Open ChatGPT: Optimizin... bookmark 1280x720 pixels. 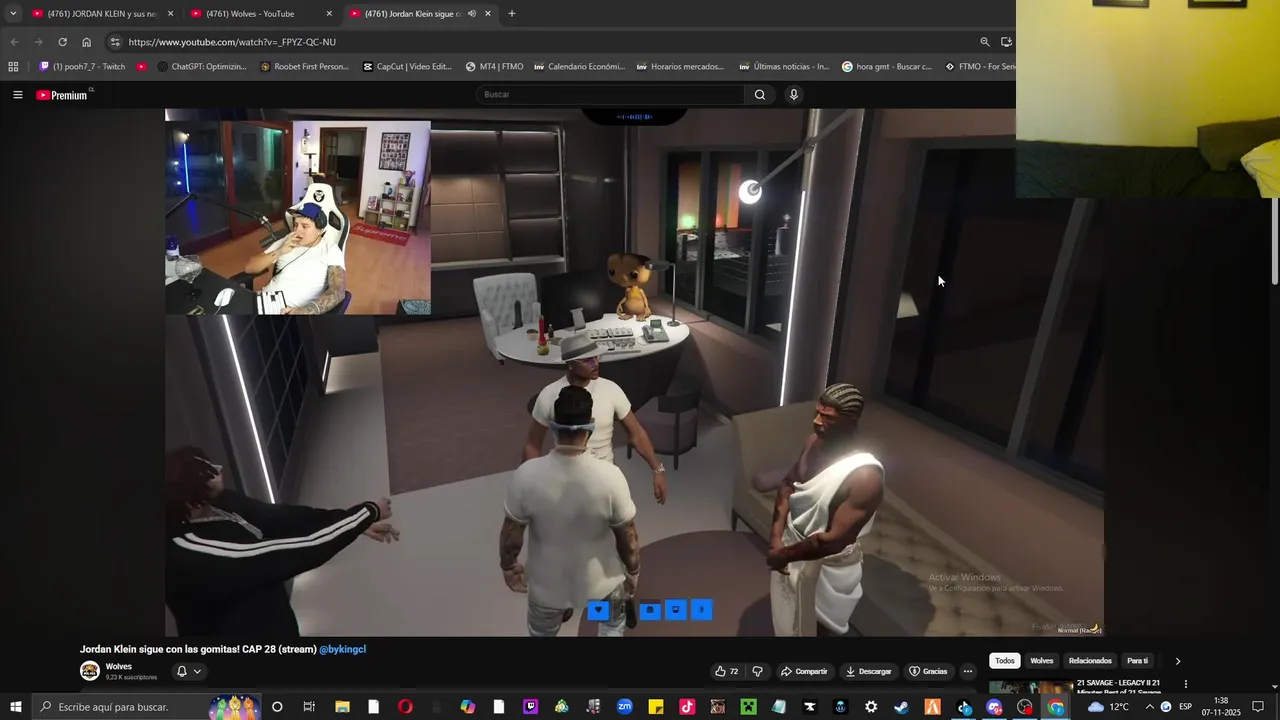[x=201, y=67]
